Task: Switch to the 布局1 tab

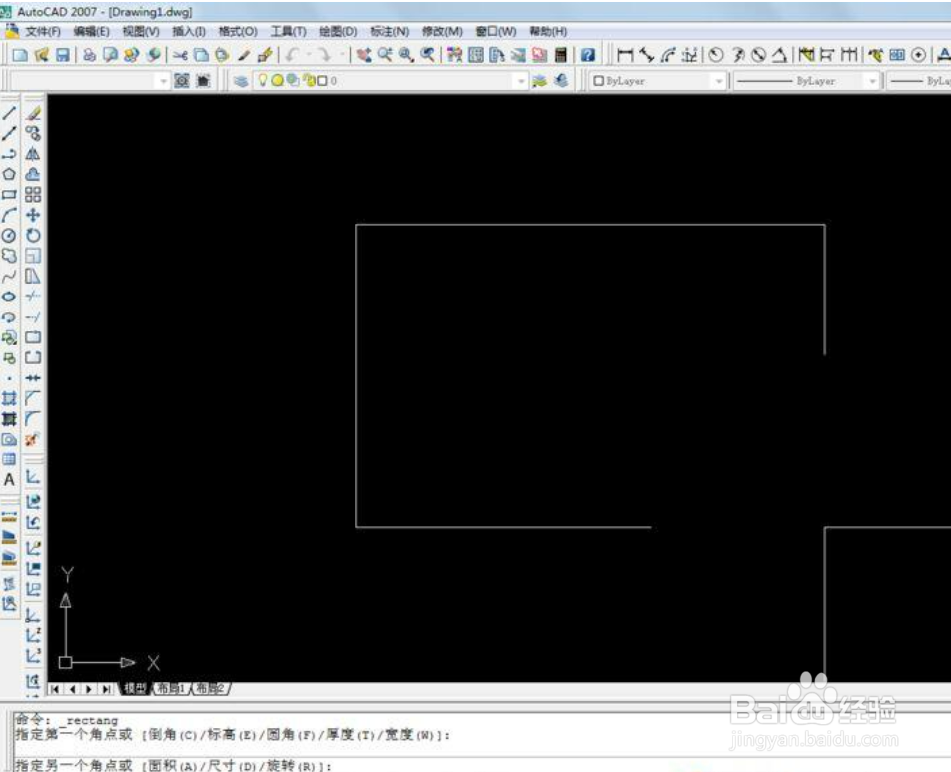Action: [171, 688]
